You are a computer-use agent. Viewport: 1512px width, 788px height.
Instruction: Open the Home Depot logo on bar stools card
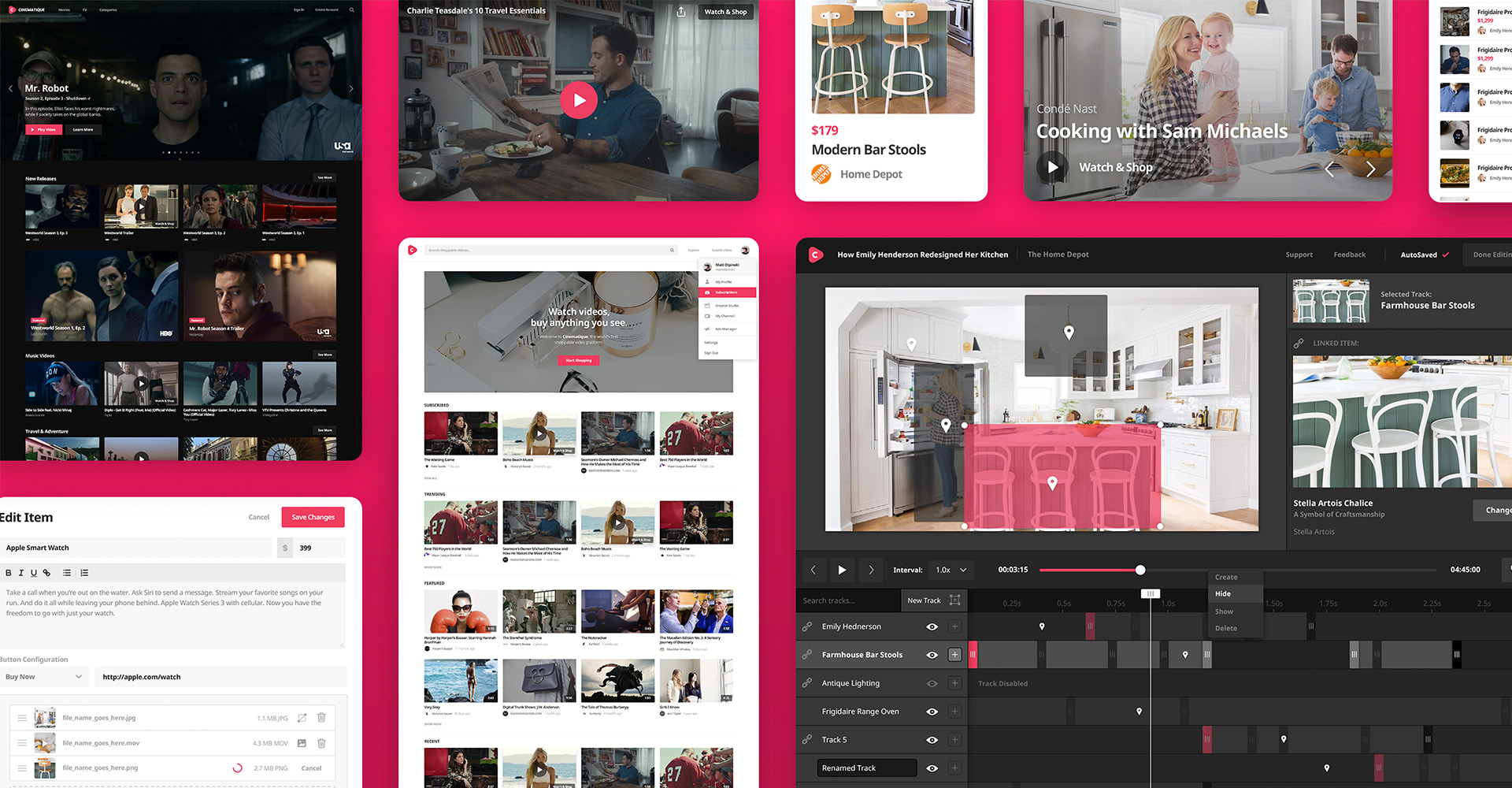[821, 174]
